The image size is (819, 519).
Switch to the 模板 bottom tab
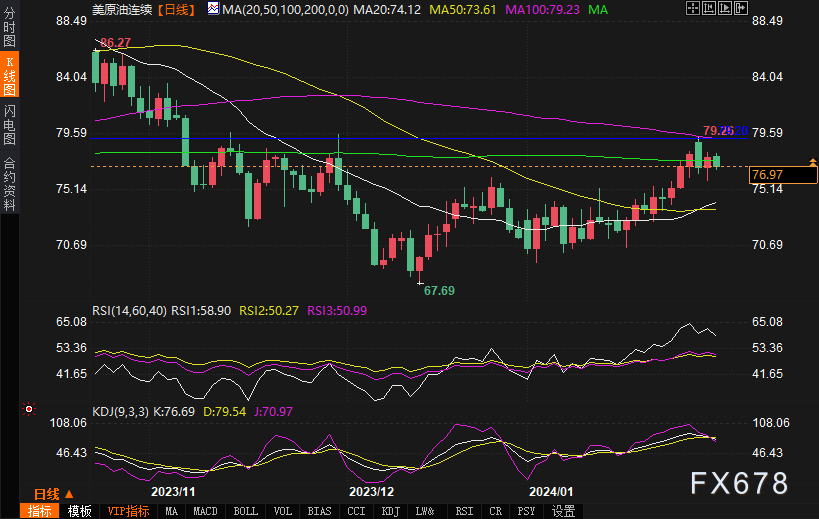[79, 511]
